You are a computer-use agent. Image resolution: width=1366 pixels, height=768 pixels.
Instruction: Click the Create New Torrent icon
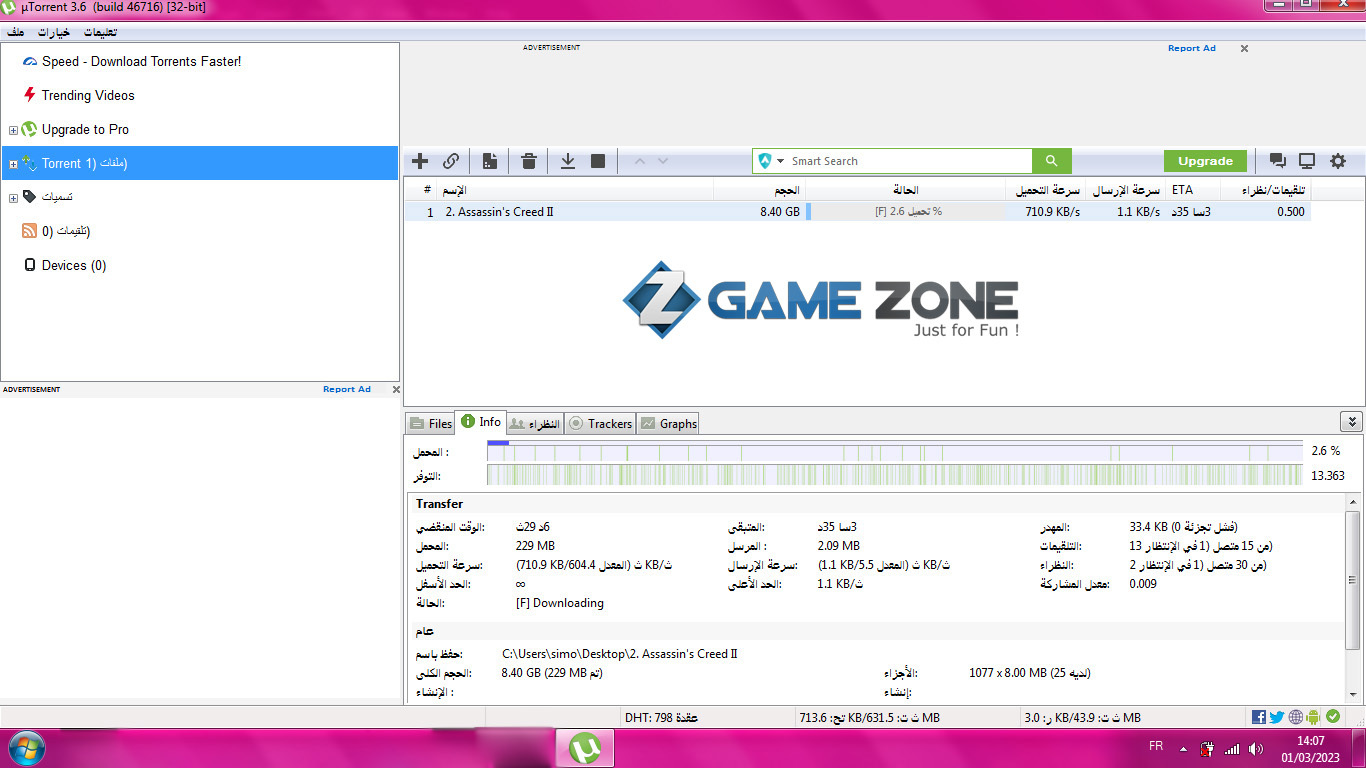[490, 161]
